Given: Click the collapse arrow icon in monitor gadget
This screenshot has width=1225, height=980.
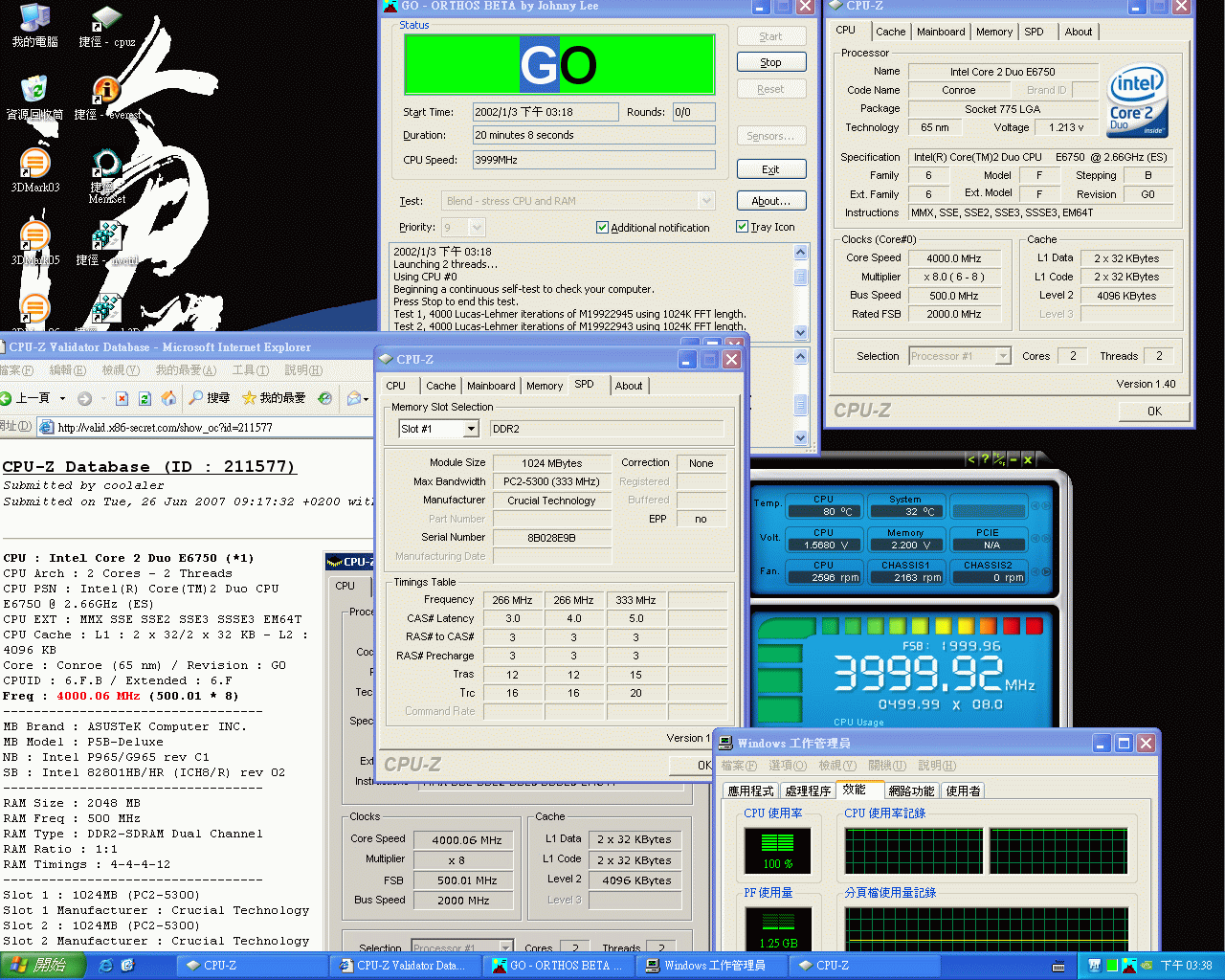Looking at the screenshot, I should coord(971,459).
